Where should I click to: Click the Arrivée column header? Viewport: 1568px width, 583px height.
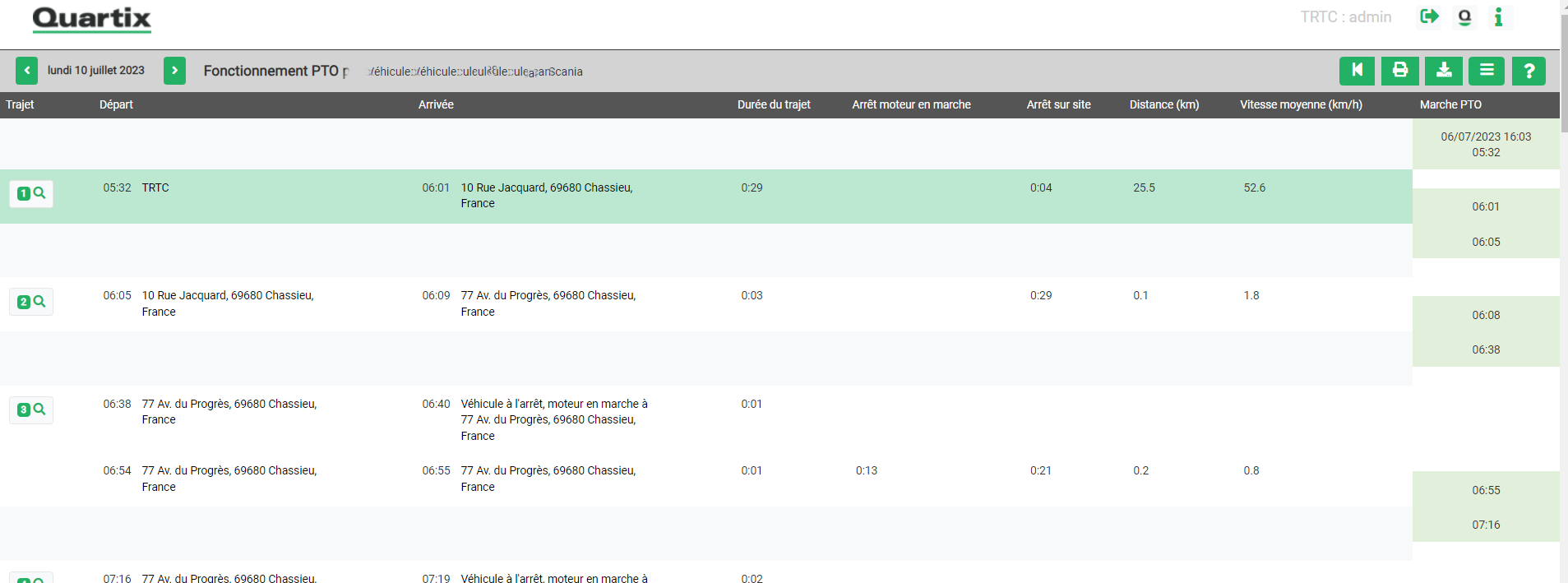pos(436,104)
